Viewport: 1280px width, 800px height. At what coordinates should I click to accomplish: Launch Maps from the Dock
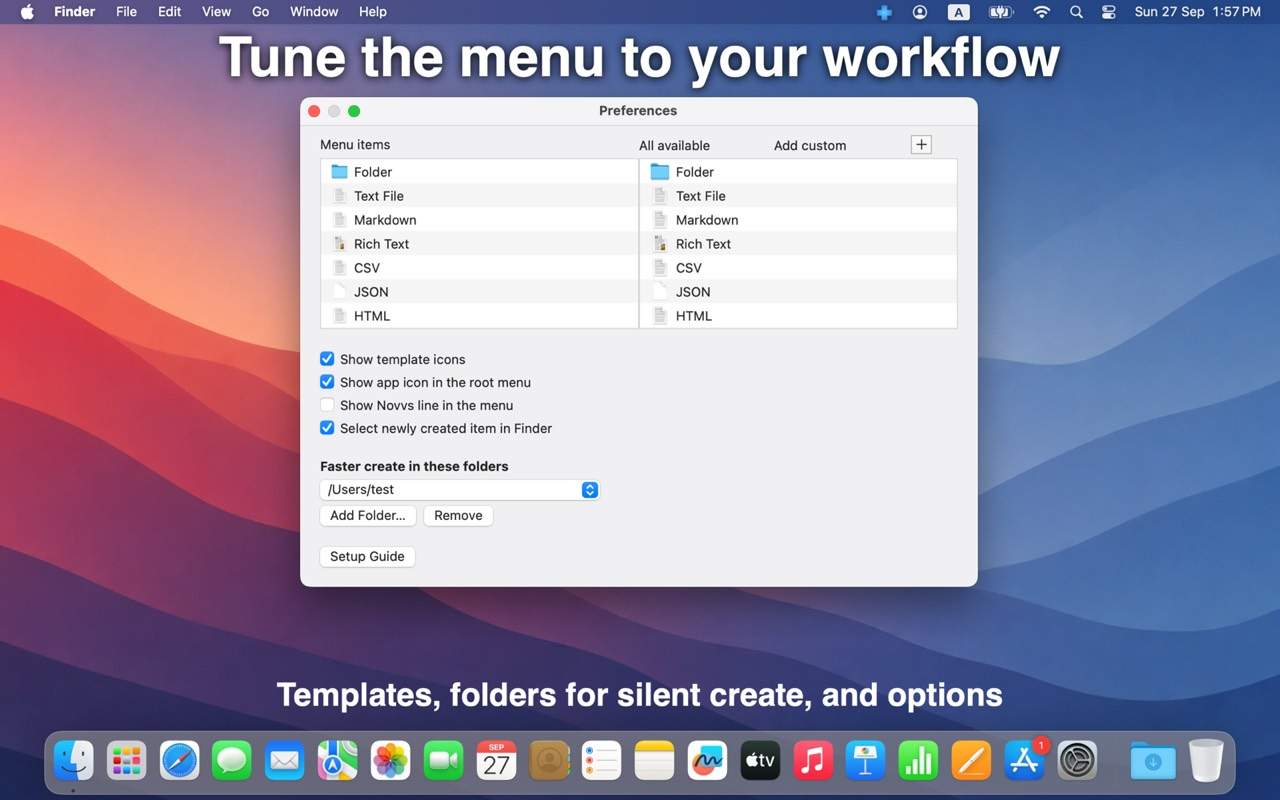(x=338, y=761)
